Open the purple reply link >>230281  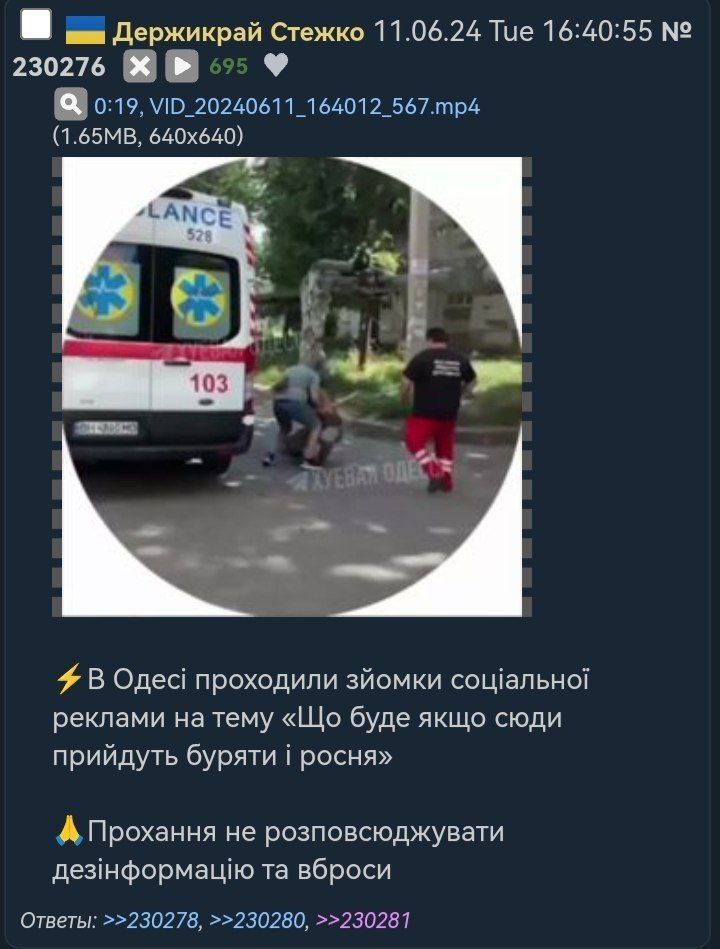point(363,921)
